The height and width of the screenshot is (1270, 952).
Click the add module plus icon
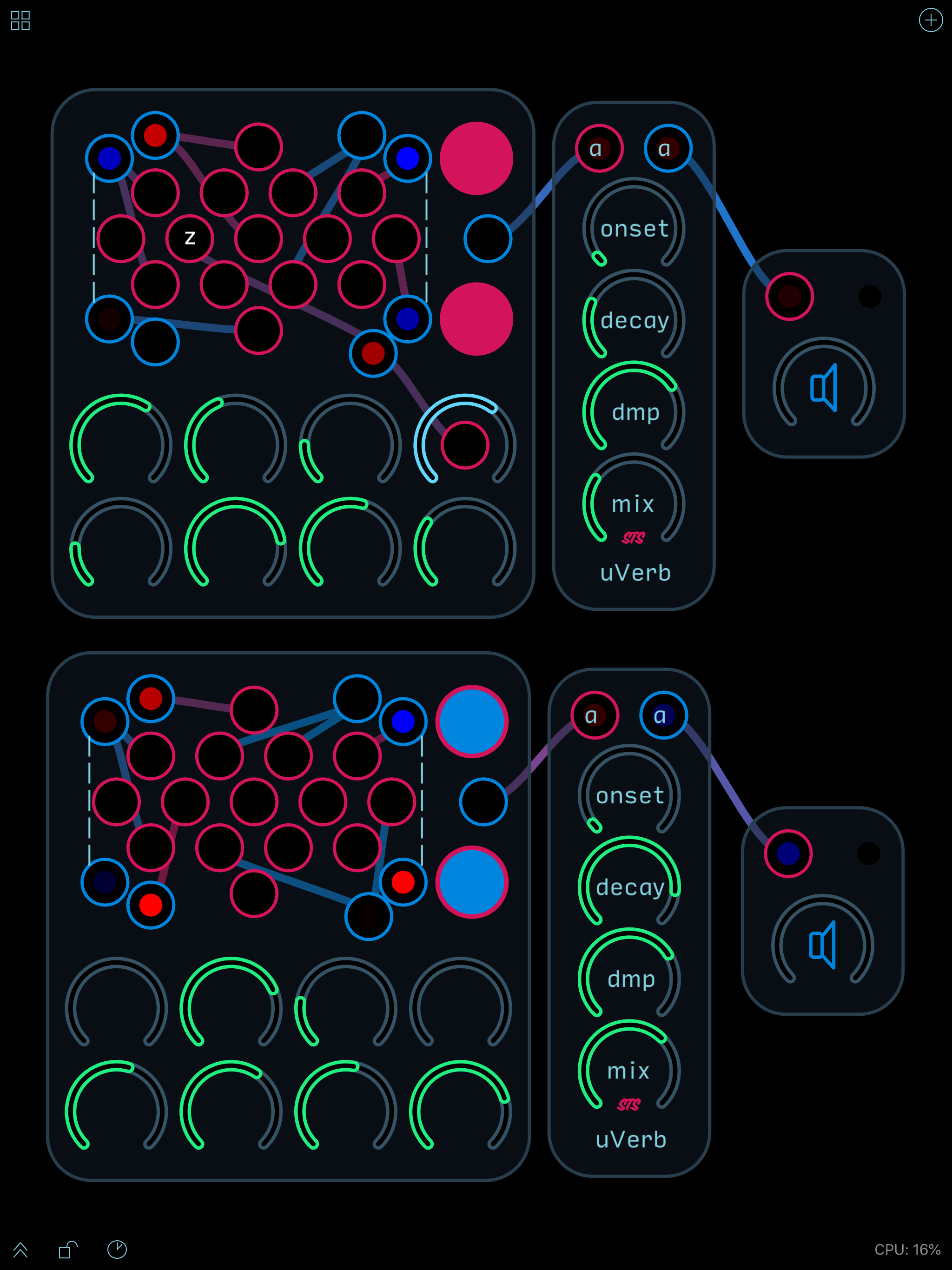930,20
